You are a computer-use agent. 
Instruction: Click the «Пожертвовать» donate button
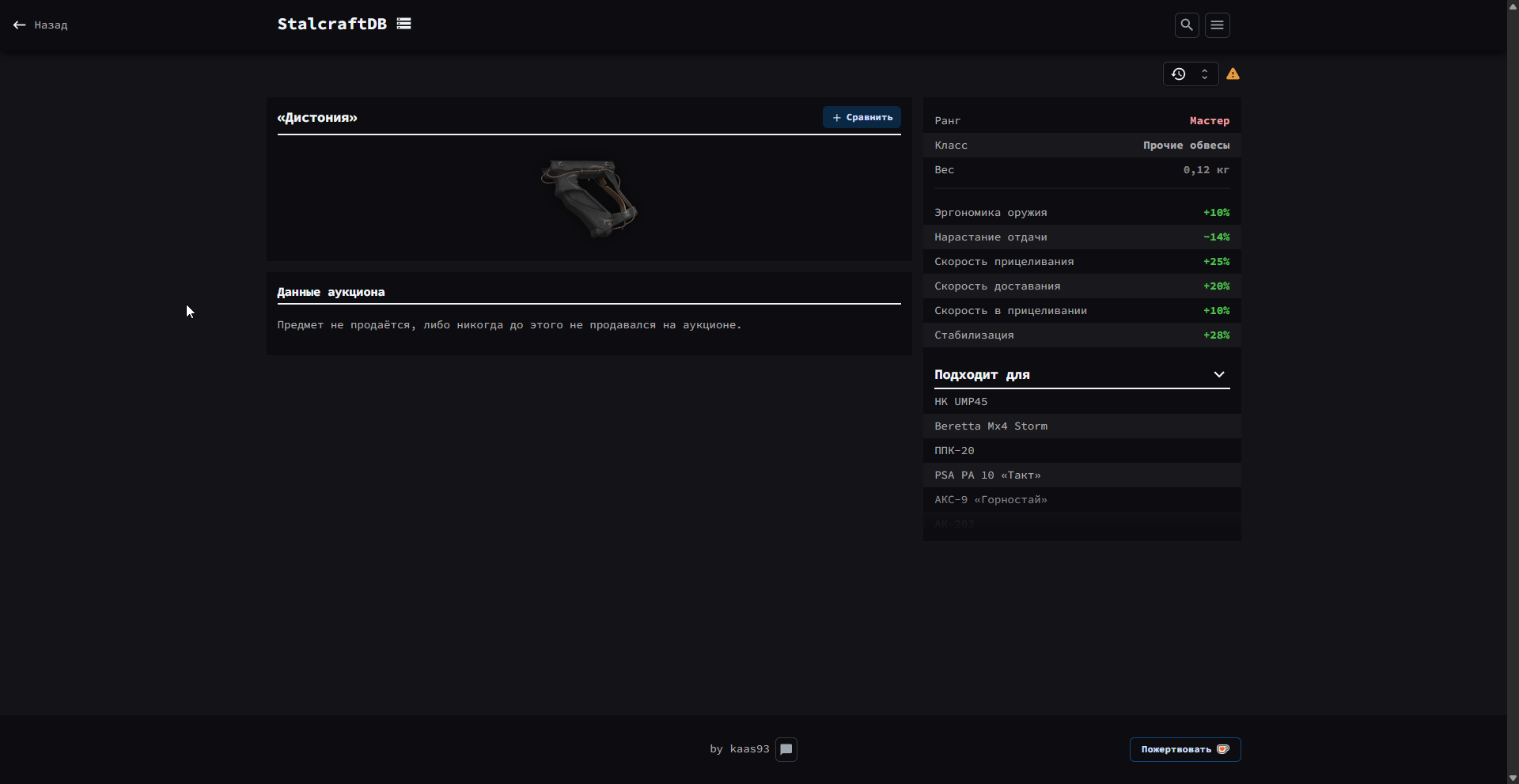click(1184, 749)
